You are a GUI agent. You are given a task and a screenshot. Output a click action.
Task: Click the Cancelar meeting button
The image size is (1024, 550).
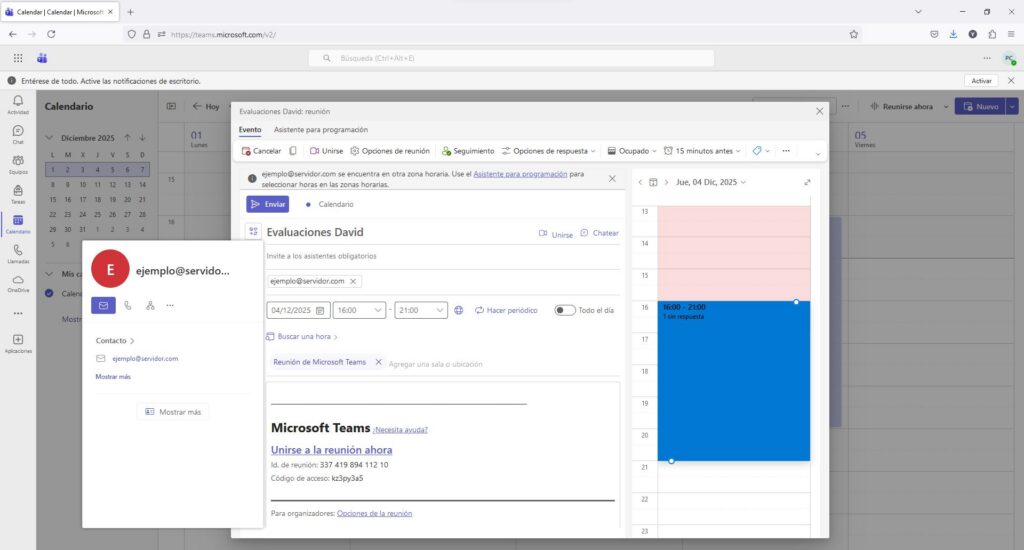[261, 151]
